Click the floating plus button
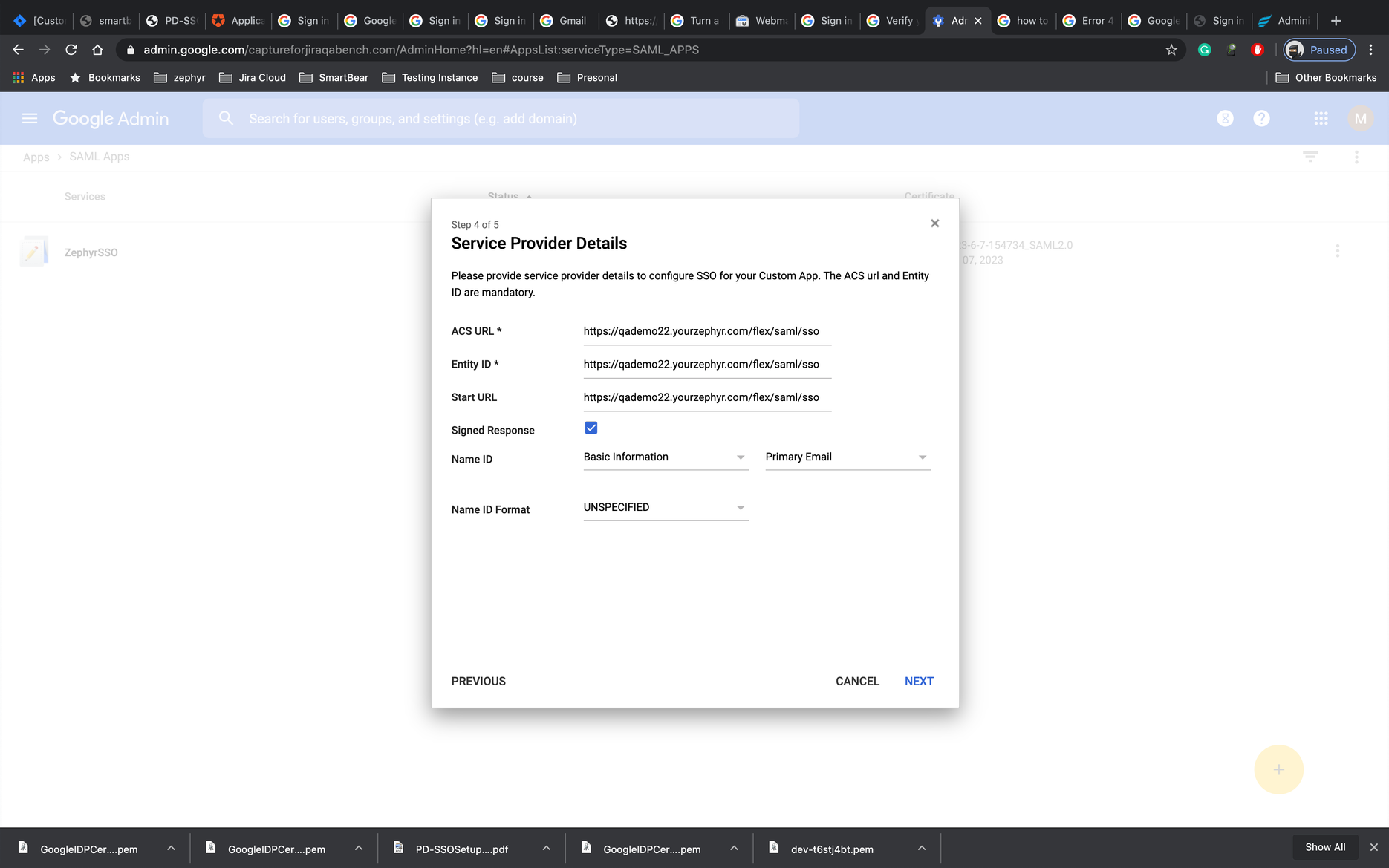Screen dimensions: 1389x868 point(1278,769)
